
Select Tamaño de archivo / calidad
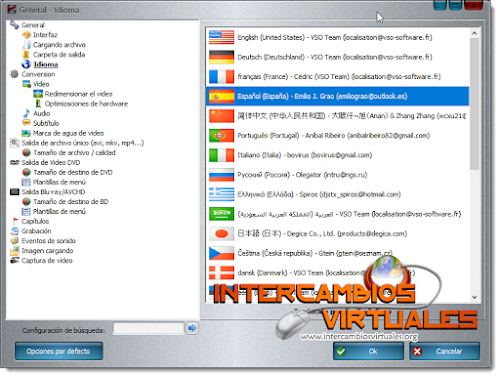coord(74,153)
